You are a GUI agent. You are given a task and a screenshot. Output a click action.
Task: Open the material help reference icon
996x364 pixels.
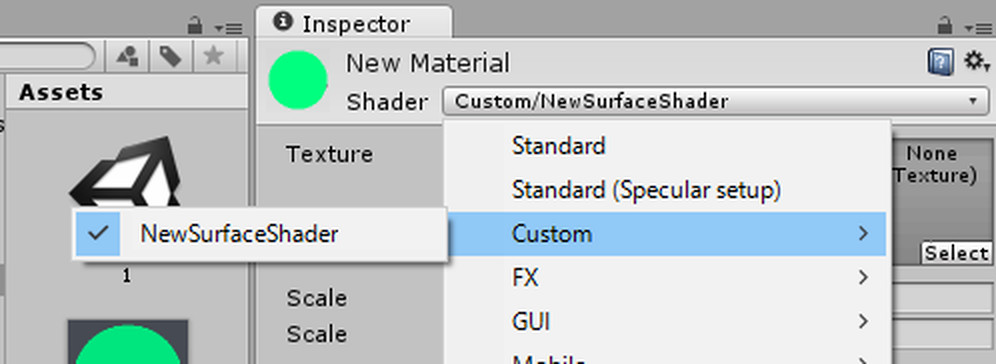coord(941,62)
